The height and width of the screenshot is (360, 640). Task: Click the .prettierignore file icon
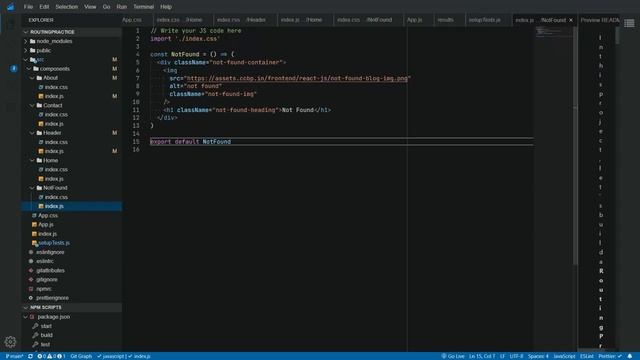pos(31,298)
